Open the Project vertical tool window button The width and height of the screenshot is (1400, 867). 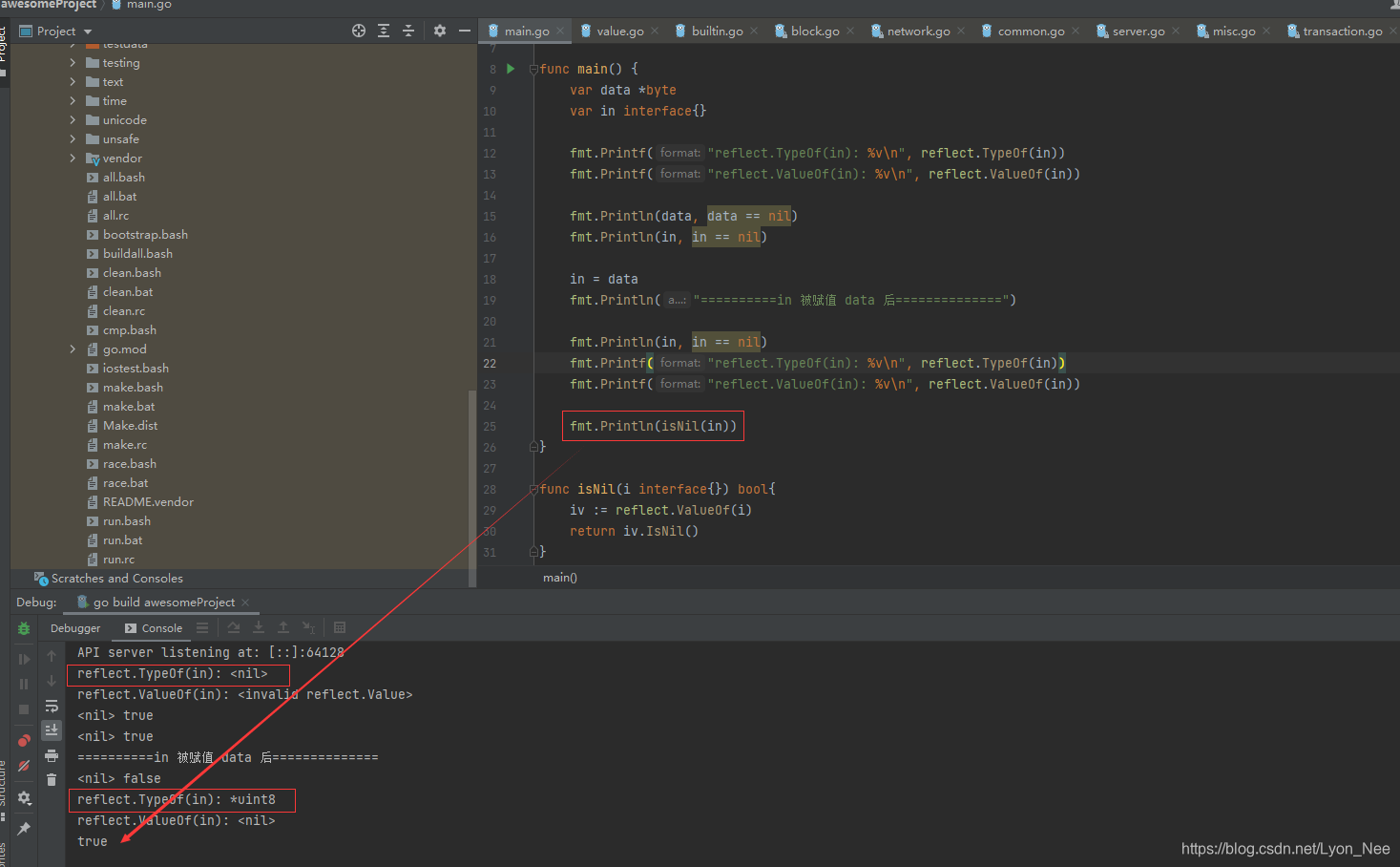(x=4, y=53)
